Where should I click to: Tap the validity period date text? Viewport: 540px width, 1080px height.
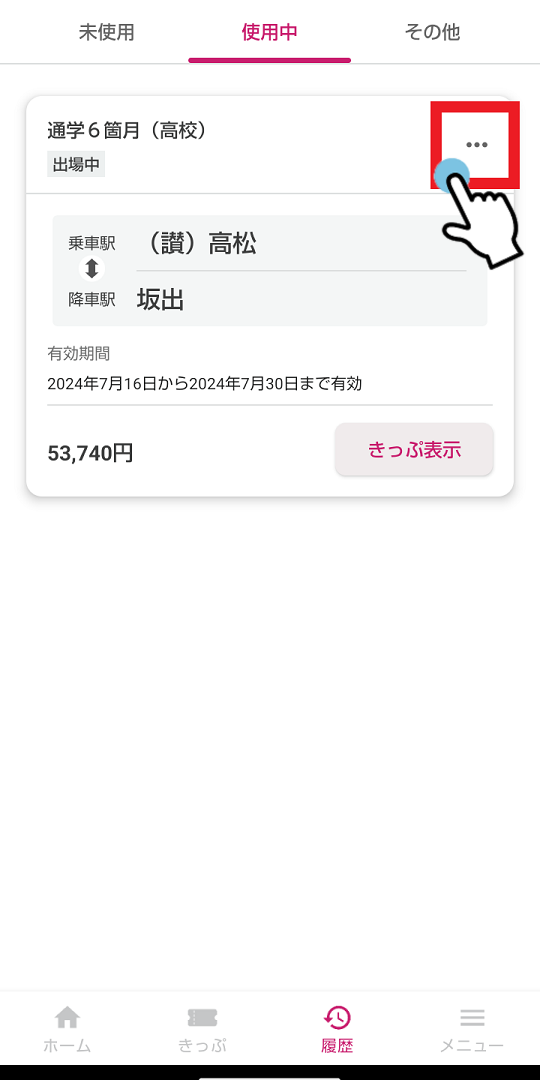click(205, 384)
